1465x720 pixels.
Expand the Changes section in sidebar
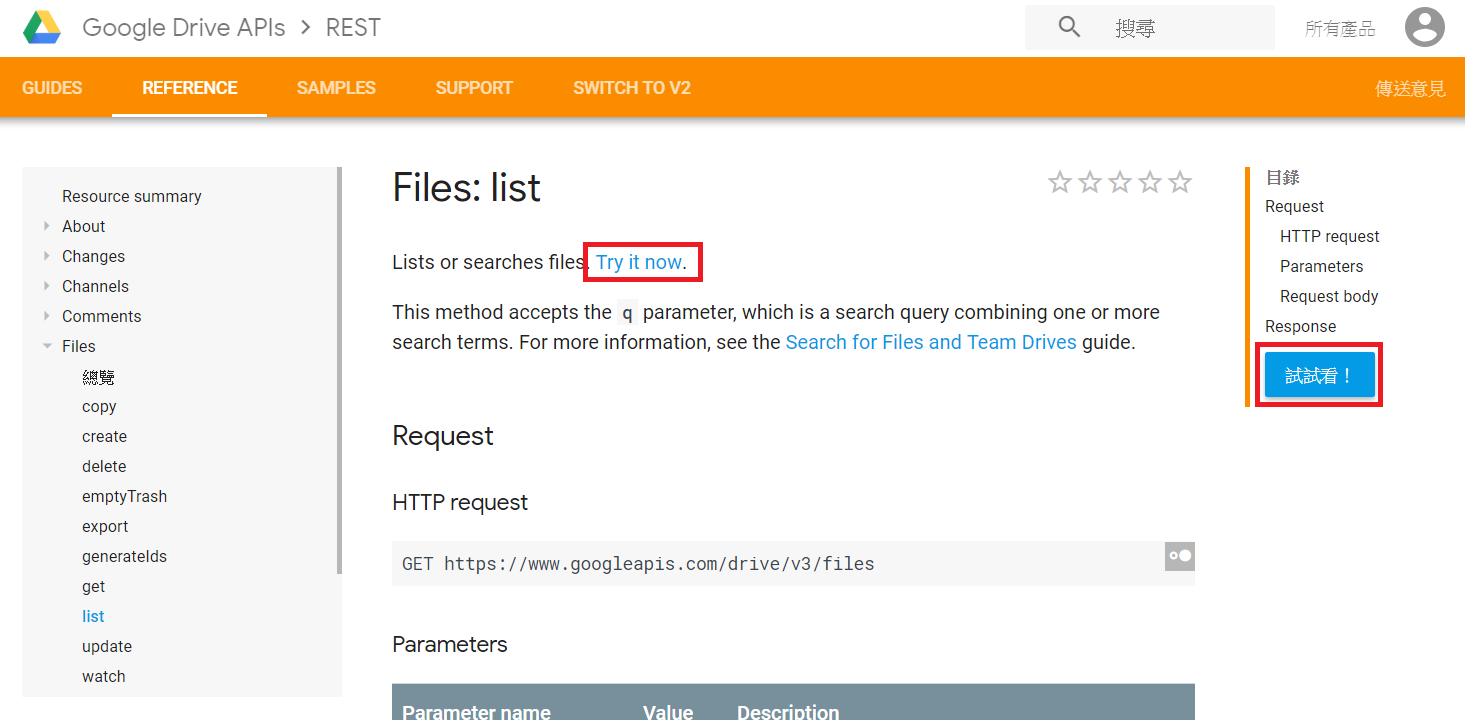pos(47,256)
